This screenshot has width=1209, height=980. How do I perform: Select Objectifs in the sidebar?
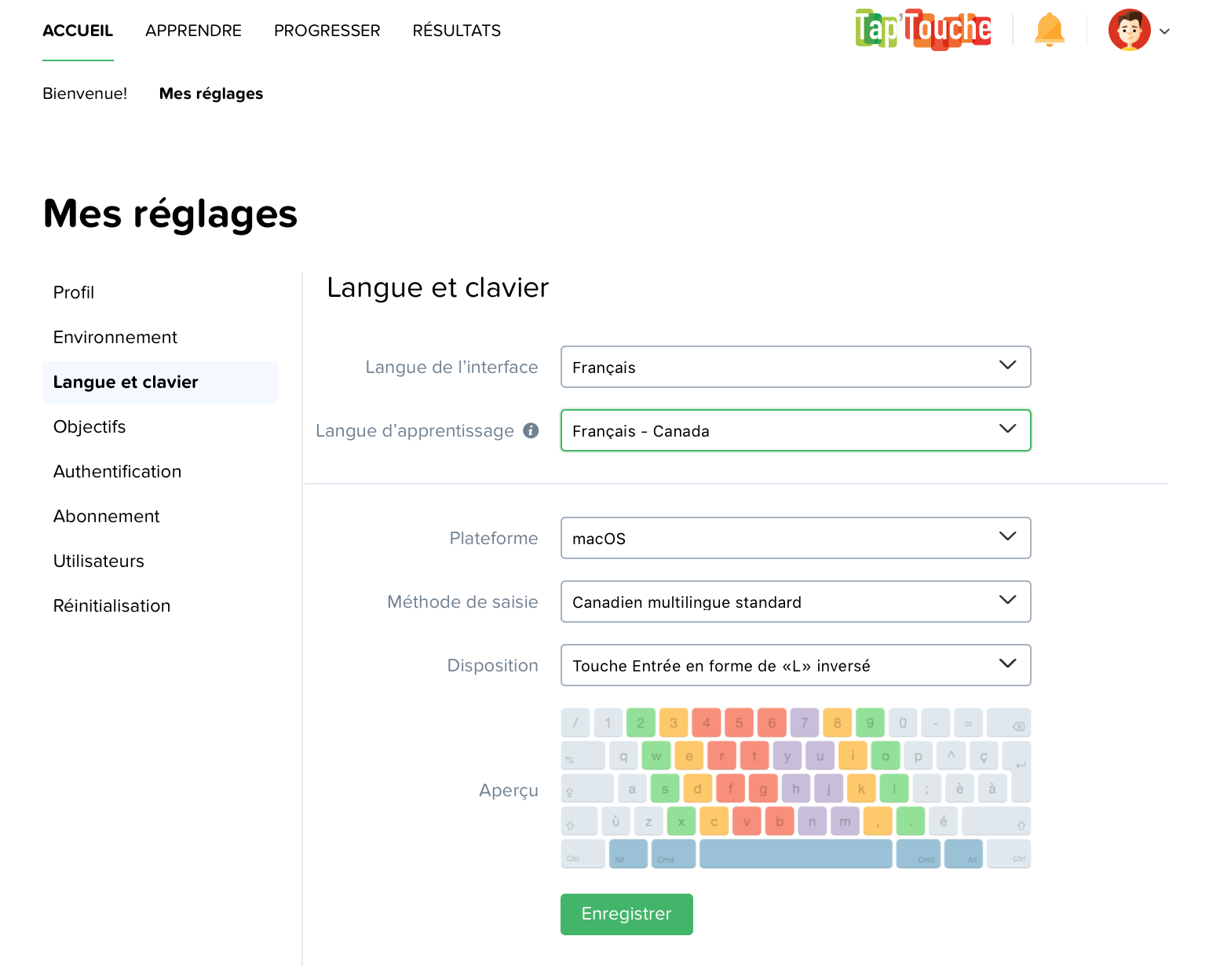pyautogui.click(x=89, y=426)
